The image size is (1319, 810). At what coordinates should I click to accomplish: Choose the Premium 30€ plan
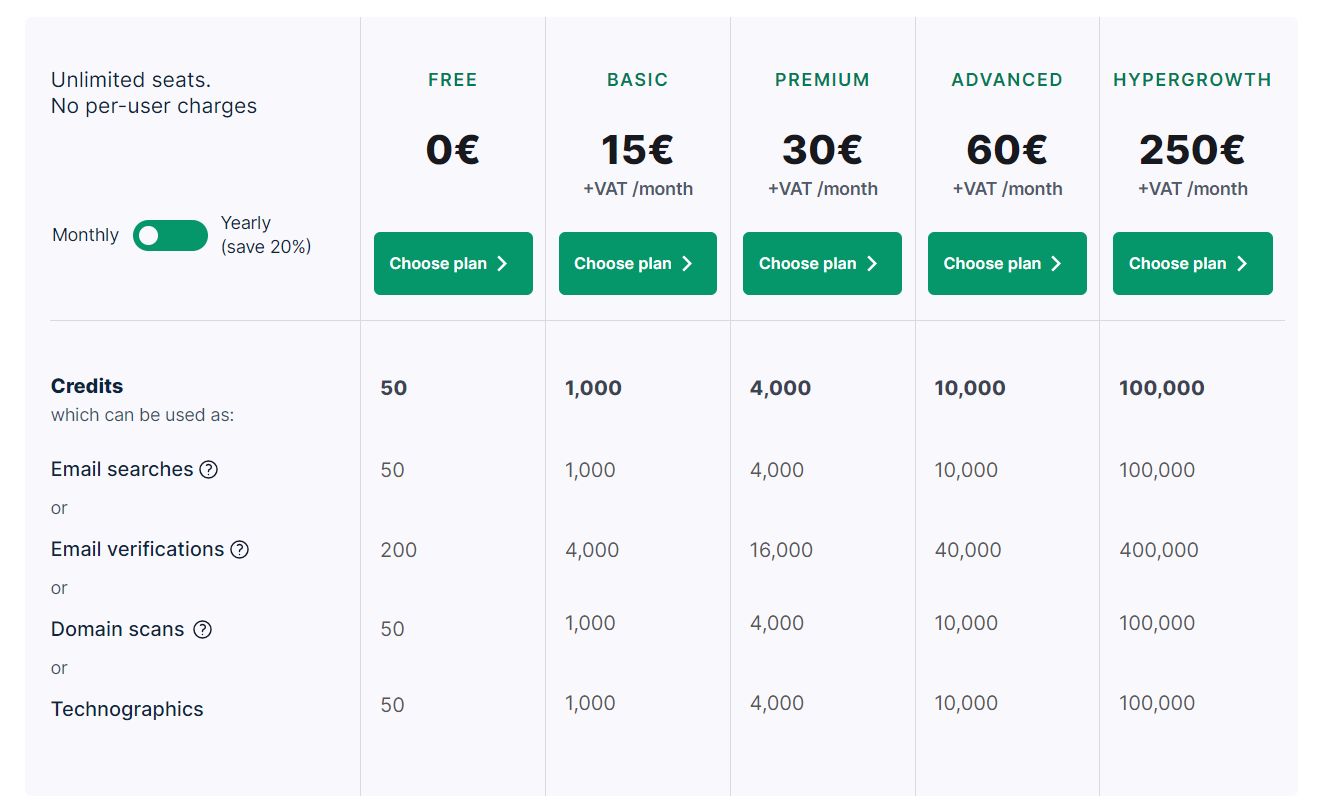coord(822,264)
